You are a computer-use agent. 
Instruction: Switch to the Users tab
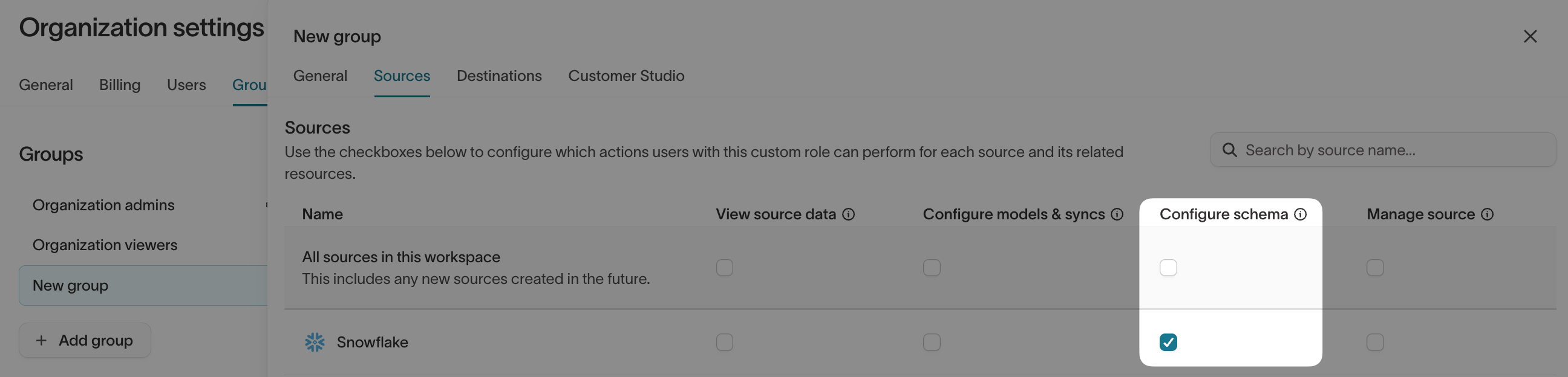(x=186, y=85)
